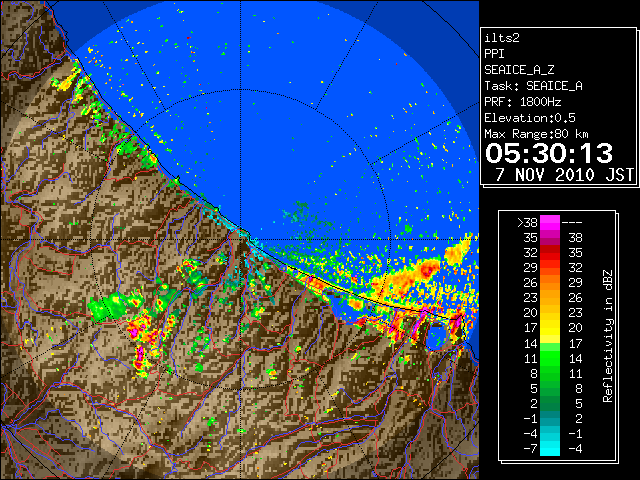Click the '---' legend label
Image resolution: width=640 pixels, height=480 pixels.
572,223
